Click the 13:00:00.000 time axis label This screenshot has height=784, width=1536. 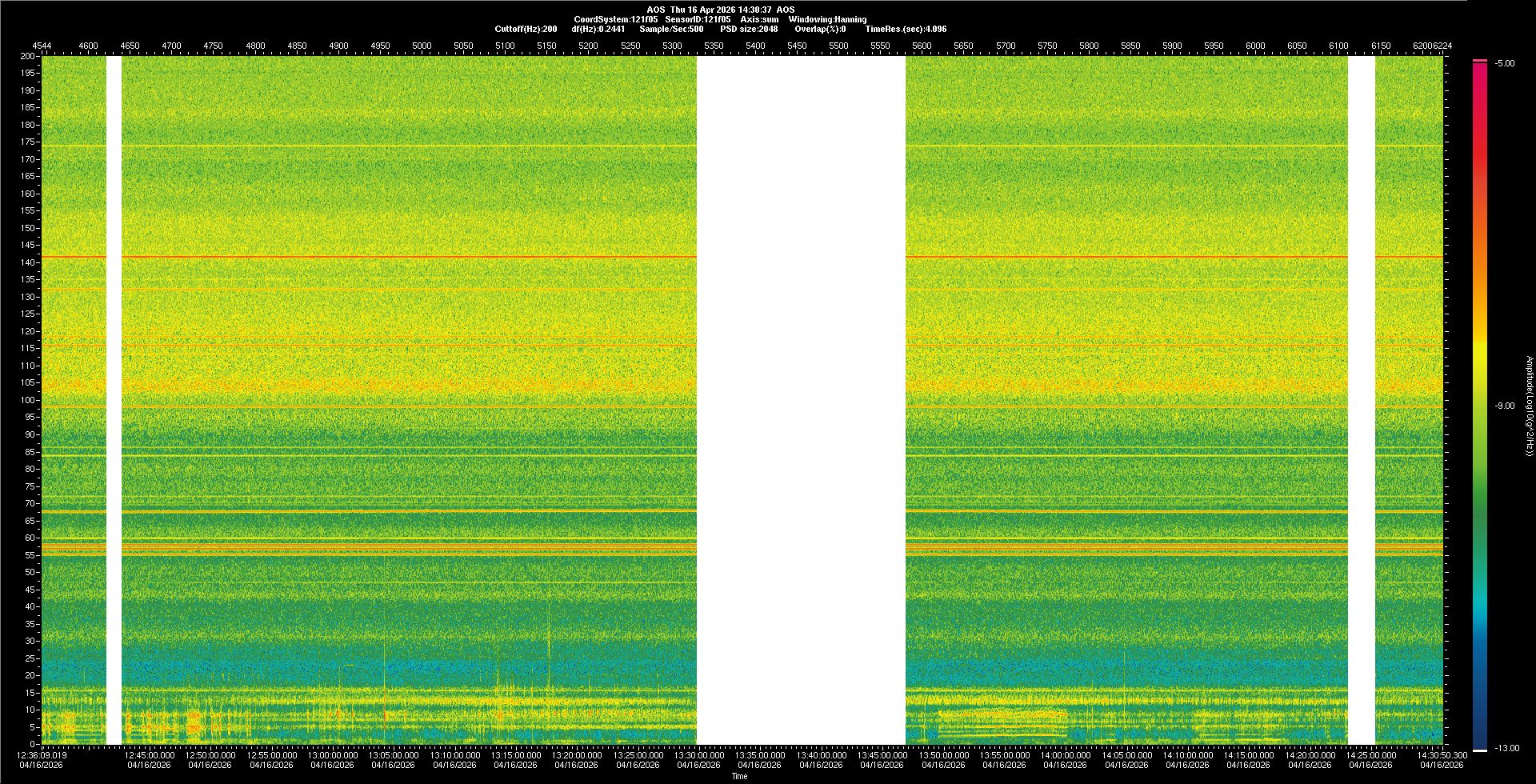point(333,755)
